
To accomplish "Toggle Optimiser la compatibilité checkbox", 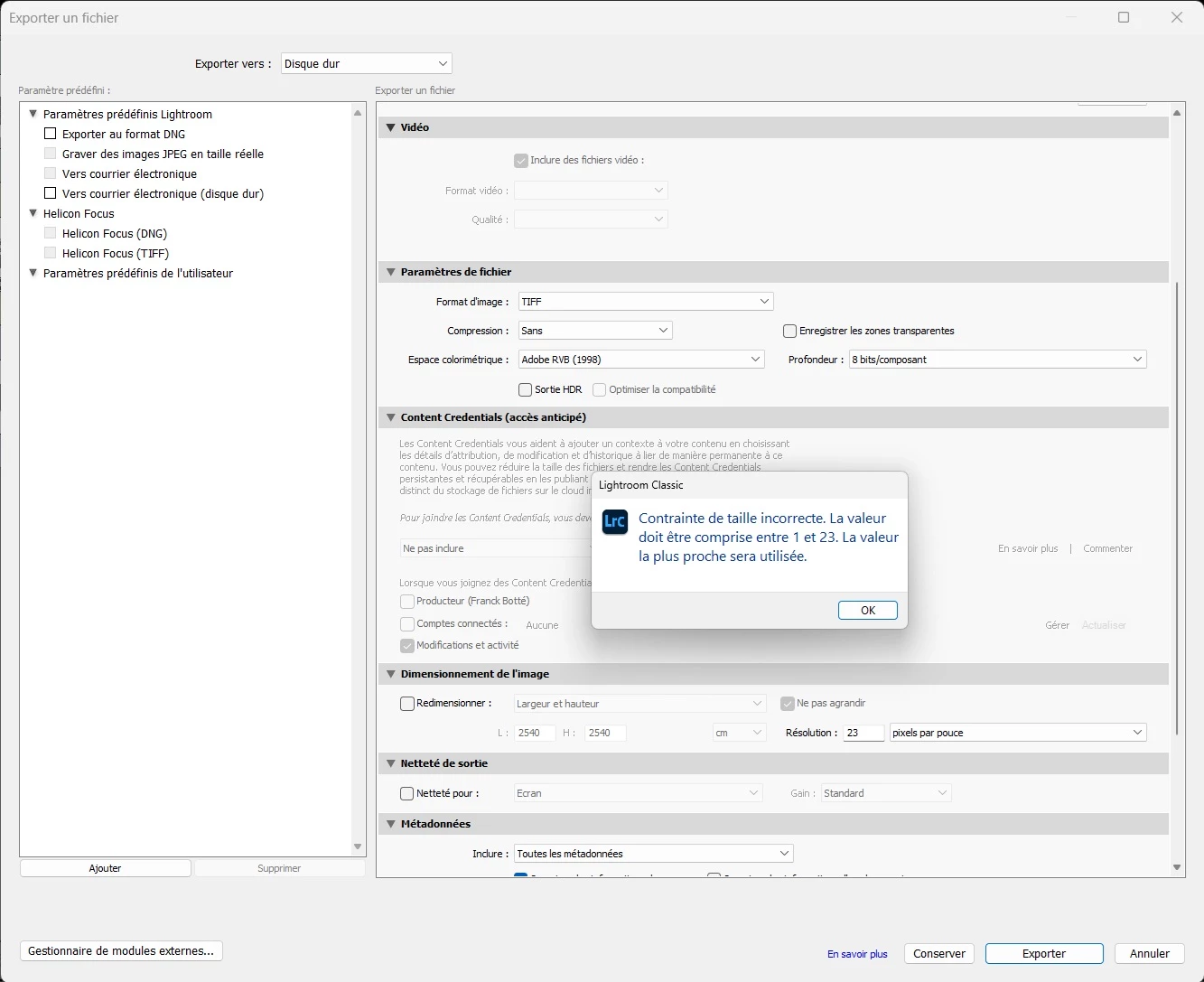I will coord(599,389).
